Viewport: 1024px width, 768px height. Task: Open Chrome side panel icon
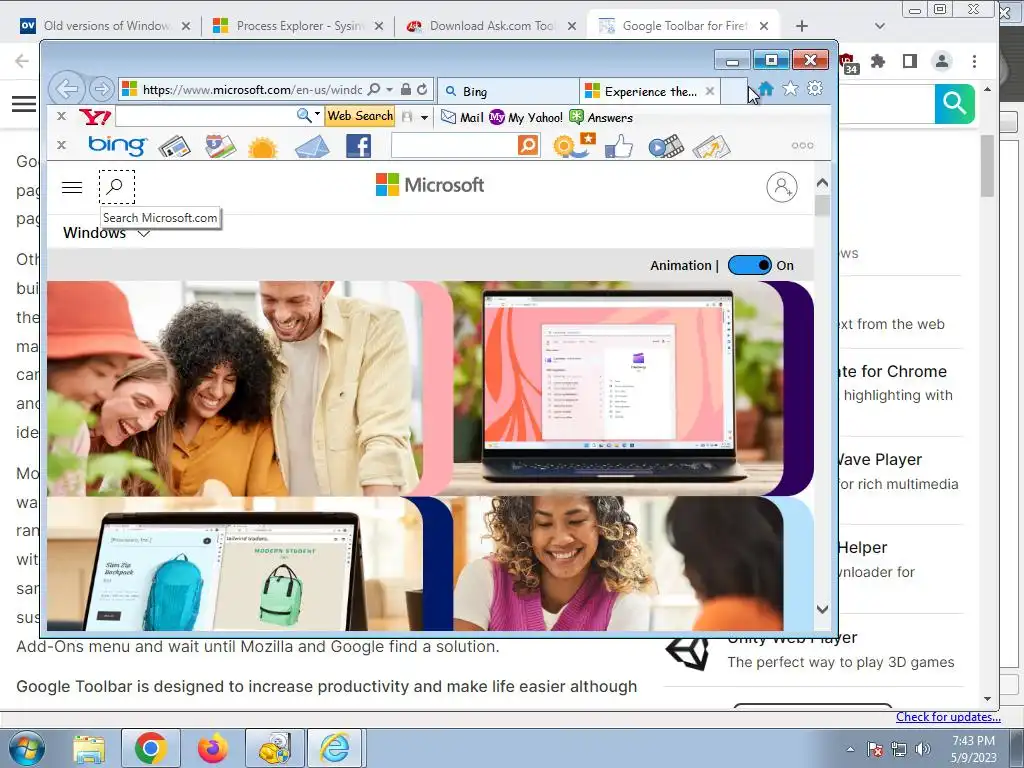click(910, 61)
